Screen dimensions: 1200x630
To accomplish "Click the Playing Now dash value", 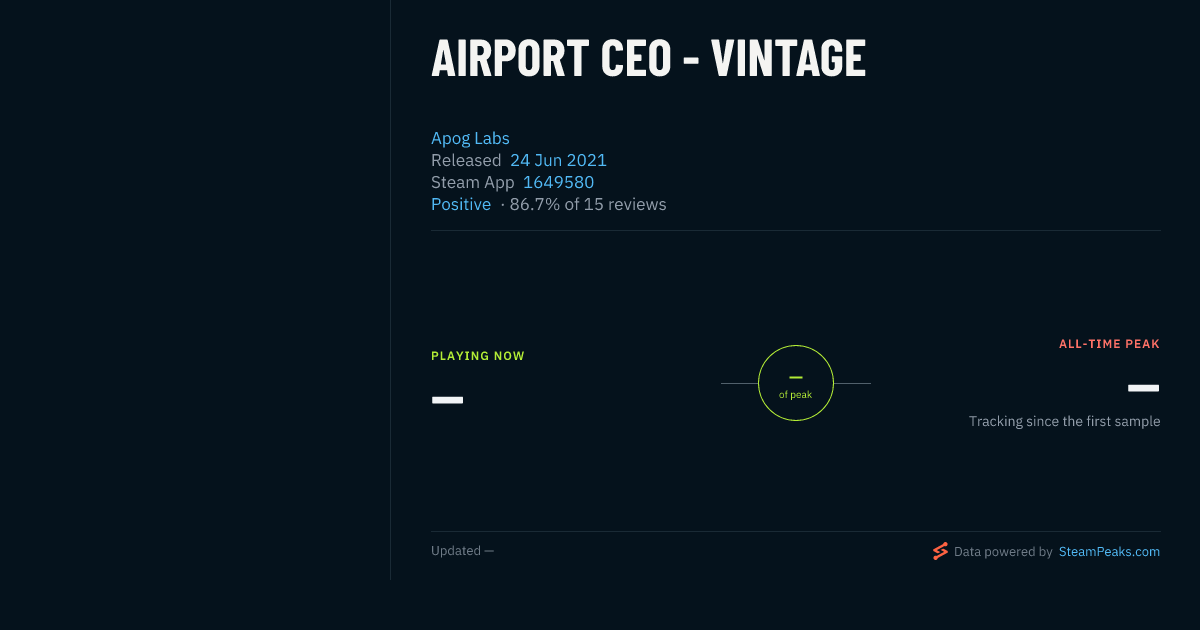I will pyautogui.click(x=447, y=400).
